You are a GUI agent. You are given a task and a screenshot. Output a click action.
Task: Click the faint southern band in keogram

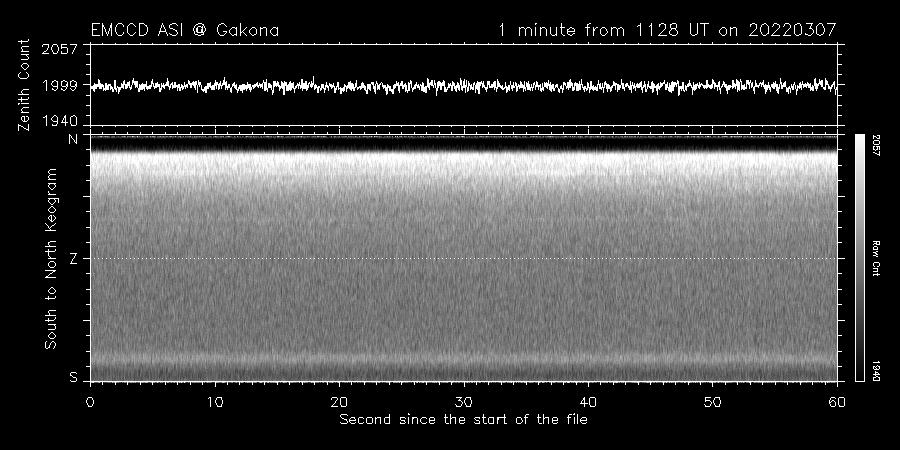(x=464, y=359)
